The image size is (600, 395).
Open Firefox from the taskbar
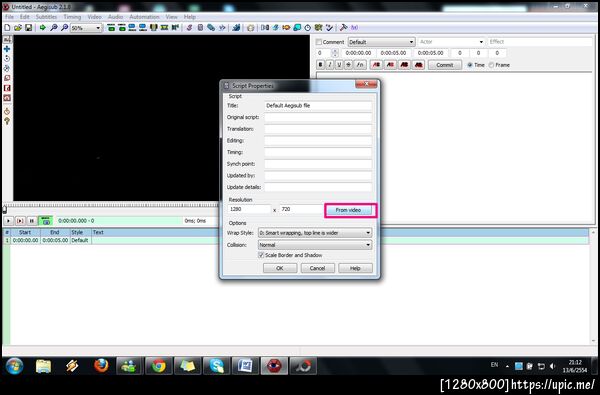coord(101,366)
